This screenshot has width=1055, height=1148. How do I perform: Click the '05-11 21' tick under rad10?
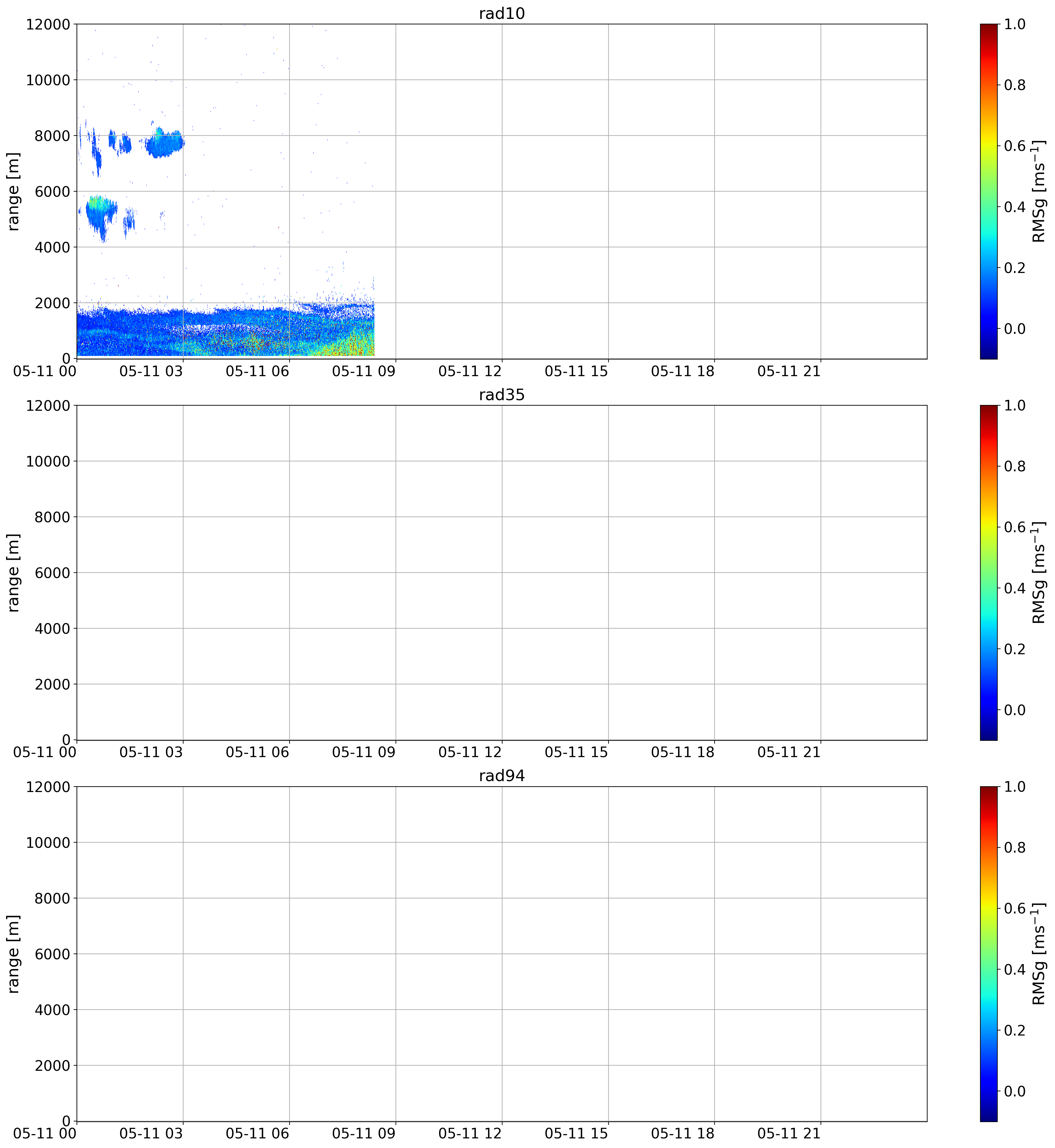(789, 371)
